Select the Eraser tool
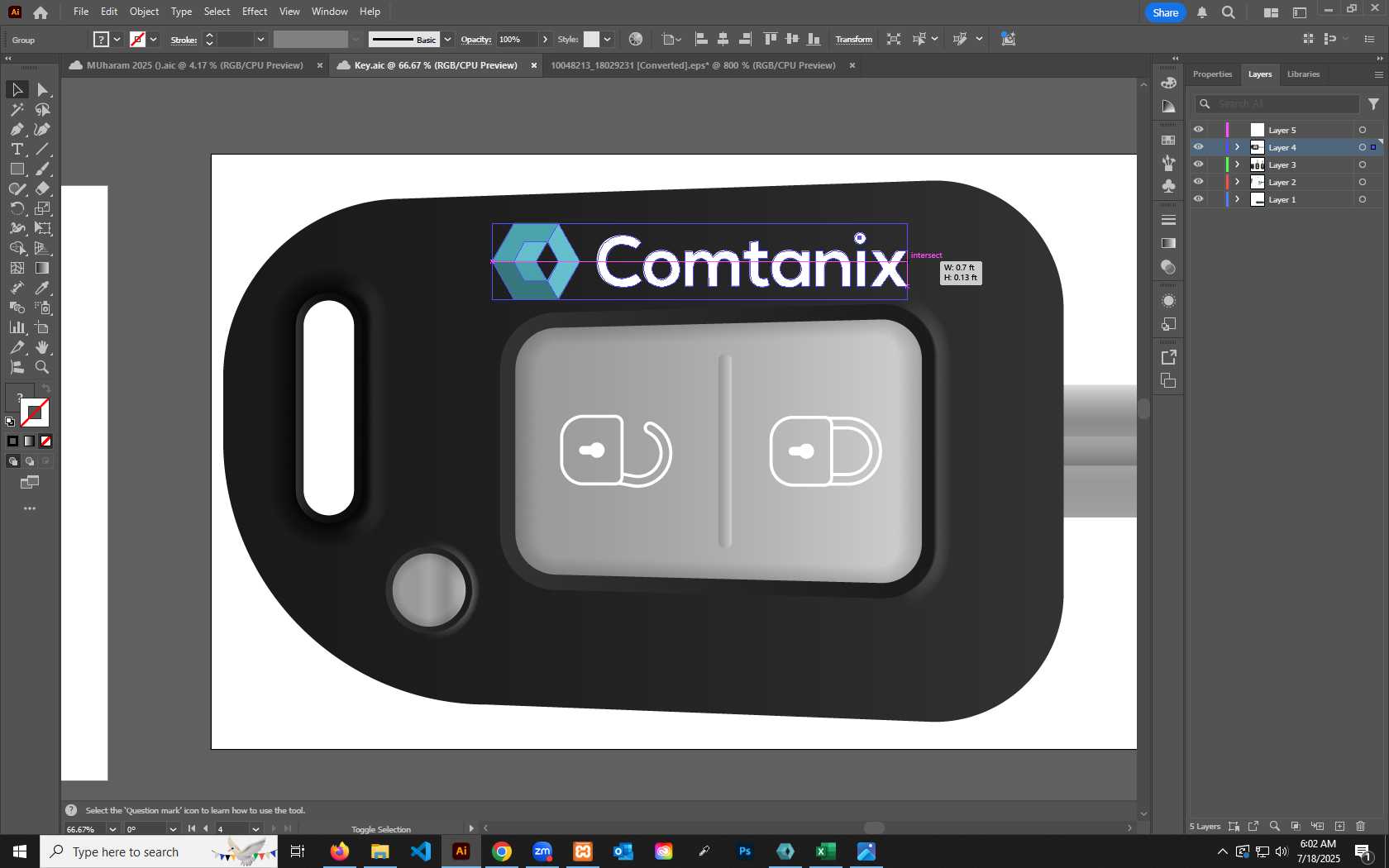The image size is (1389, 868). 42,188
